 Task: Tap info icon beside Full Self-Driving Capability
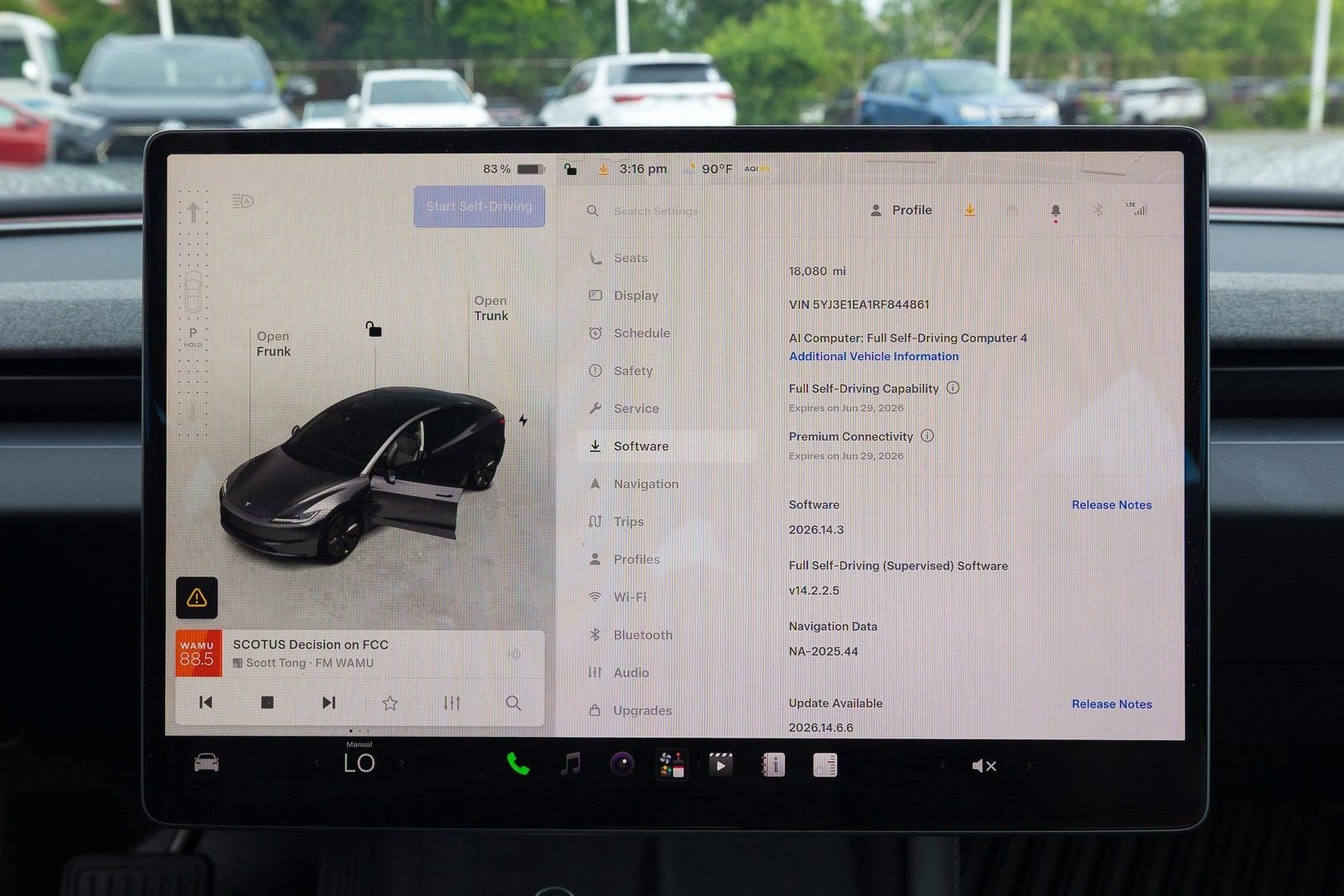pyautogui.click(x=953, y=387)
